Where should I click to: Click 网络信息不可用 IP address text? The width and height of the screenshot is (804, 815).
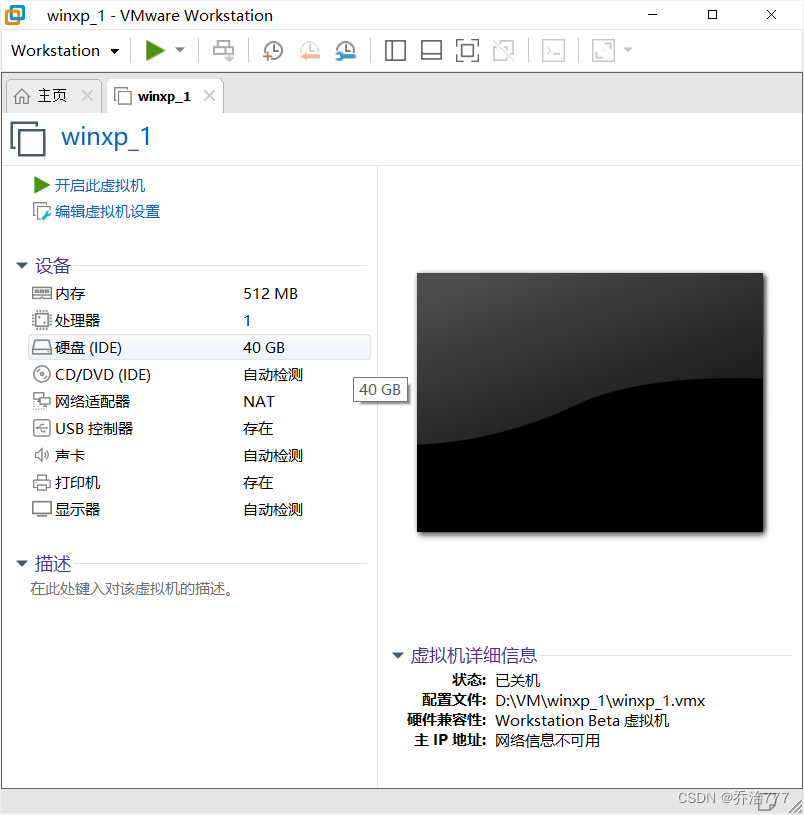click(x=547, y=741)
